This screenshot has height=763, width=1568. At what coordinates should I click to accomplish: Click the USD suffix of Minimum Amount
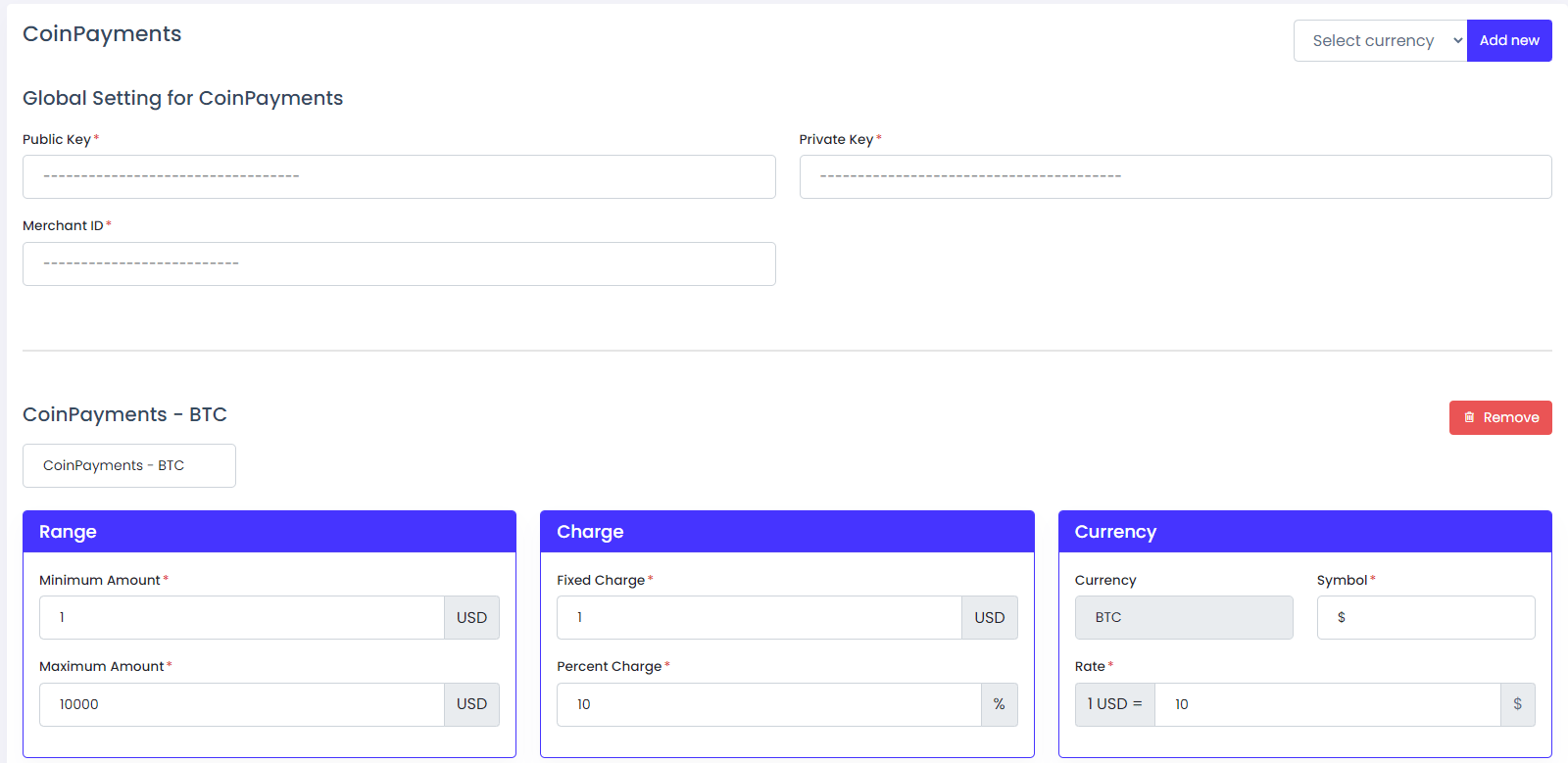[x=471, y=617]
